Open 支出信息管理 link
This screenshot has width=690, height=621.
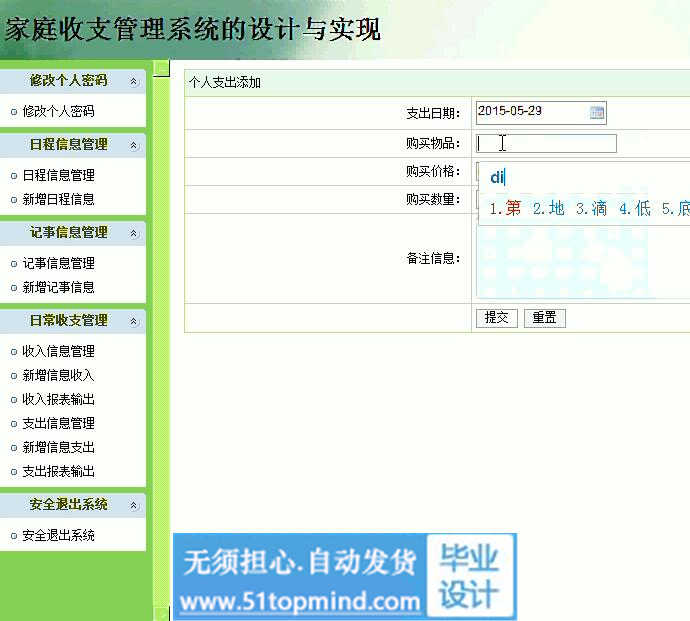58,423
